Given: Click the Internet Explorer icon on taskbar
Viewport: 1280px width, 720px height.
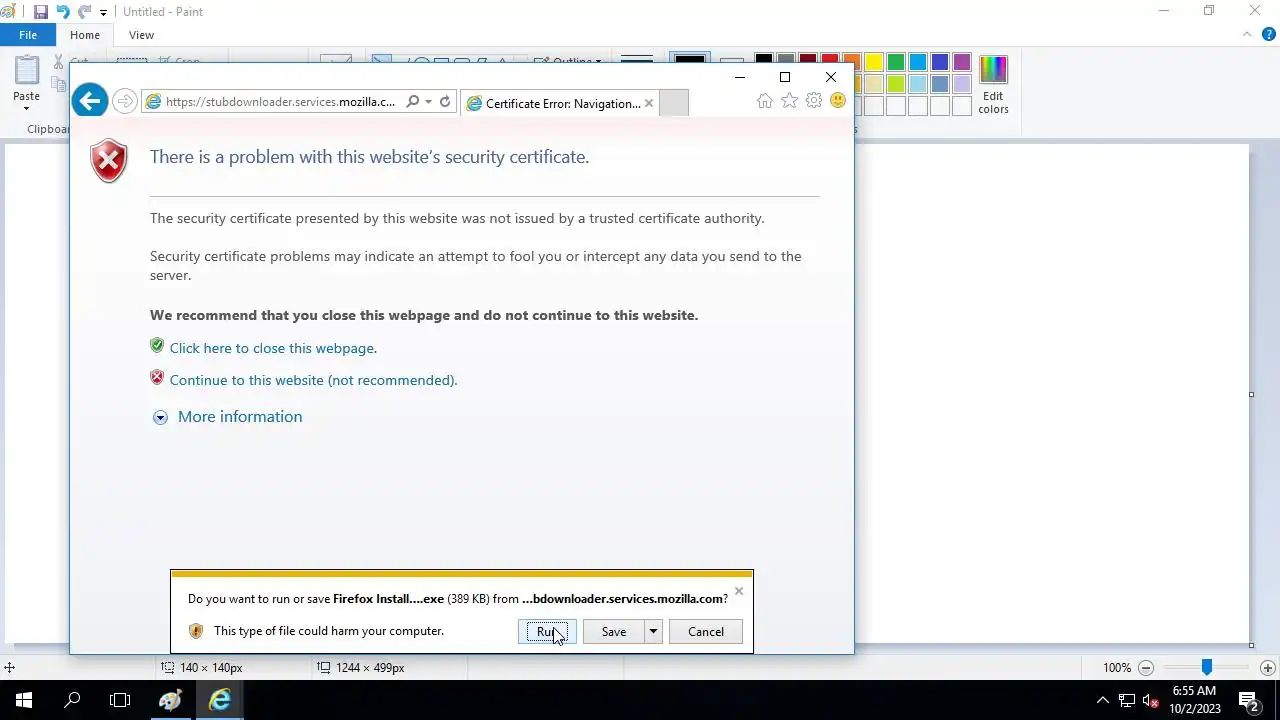Looking at the screenshot, I should (219, 700).
